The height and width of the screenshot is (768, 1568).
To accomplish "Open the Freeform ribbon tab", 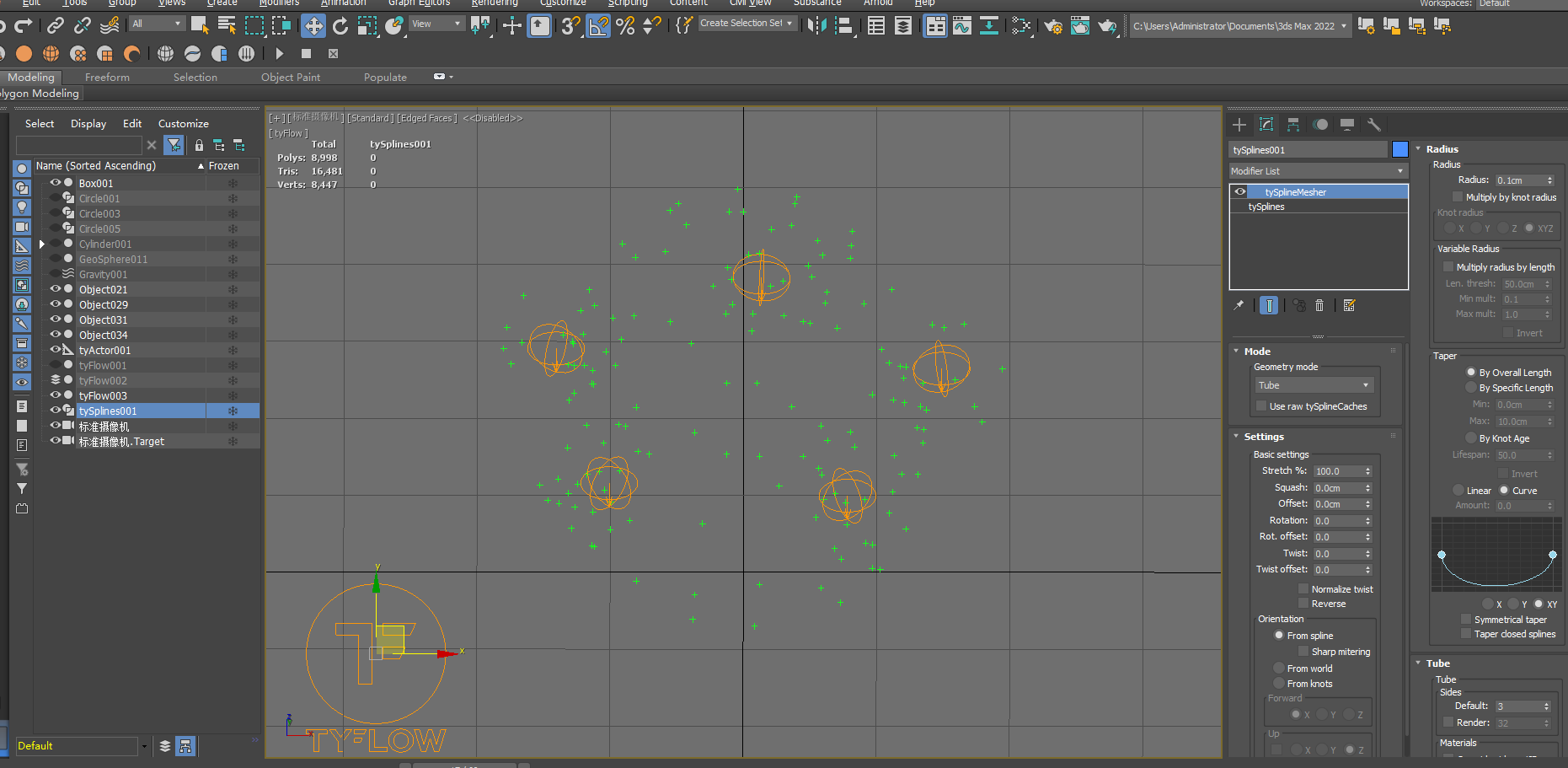I will click(107, 77).
